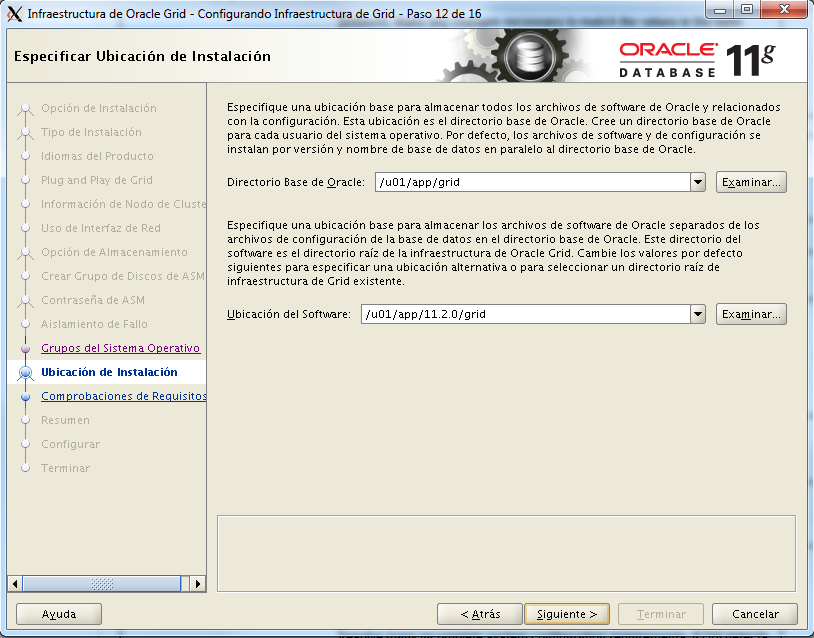Click the Terminar step in the sidebar

[65, 468]
